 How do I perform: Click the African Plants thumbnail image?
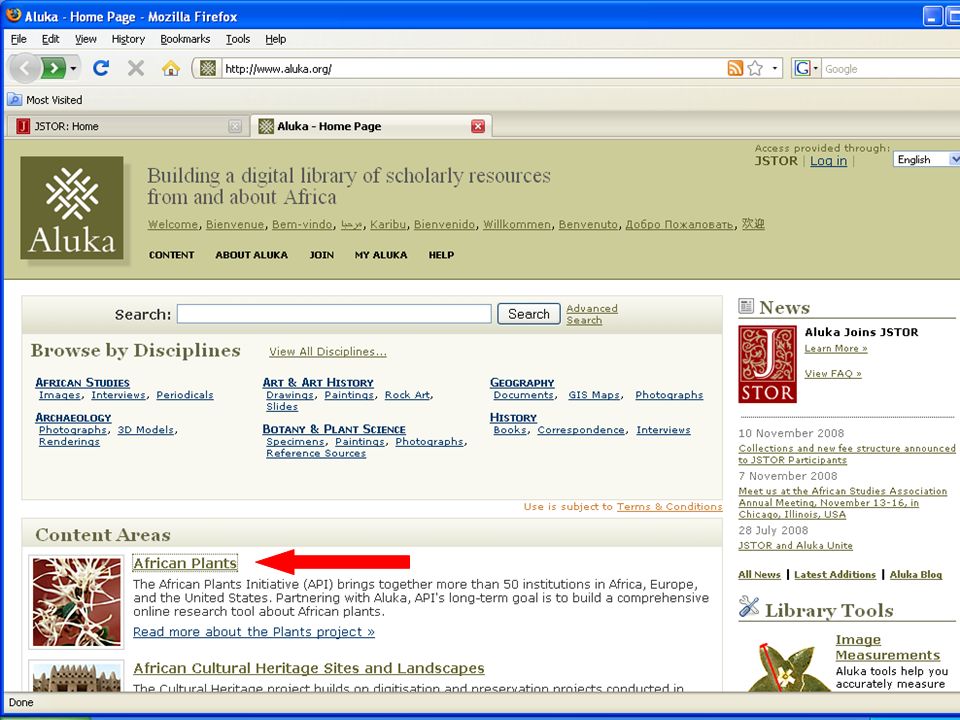77,602
